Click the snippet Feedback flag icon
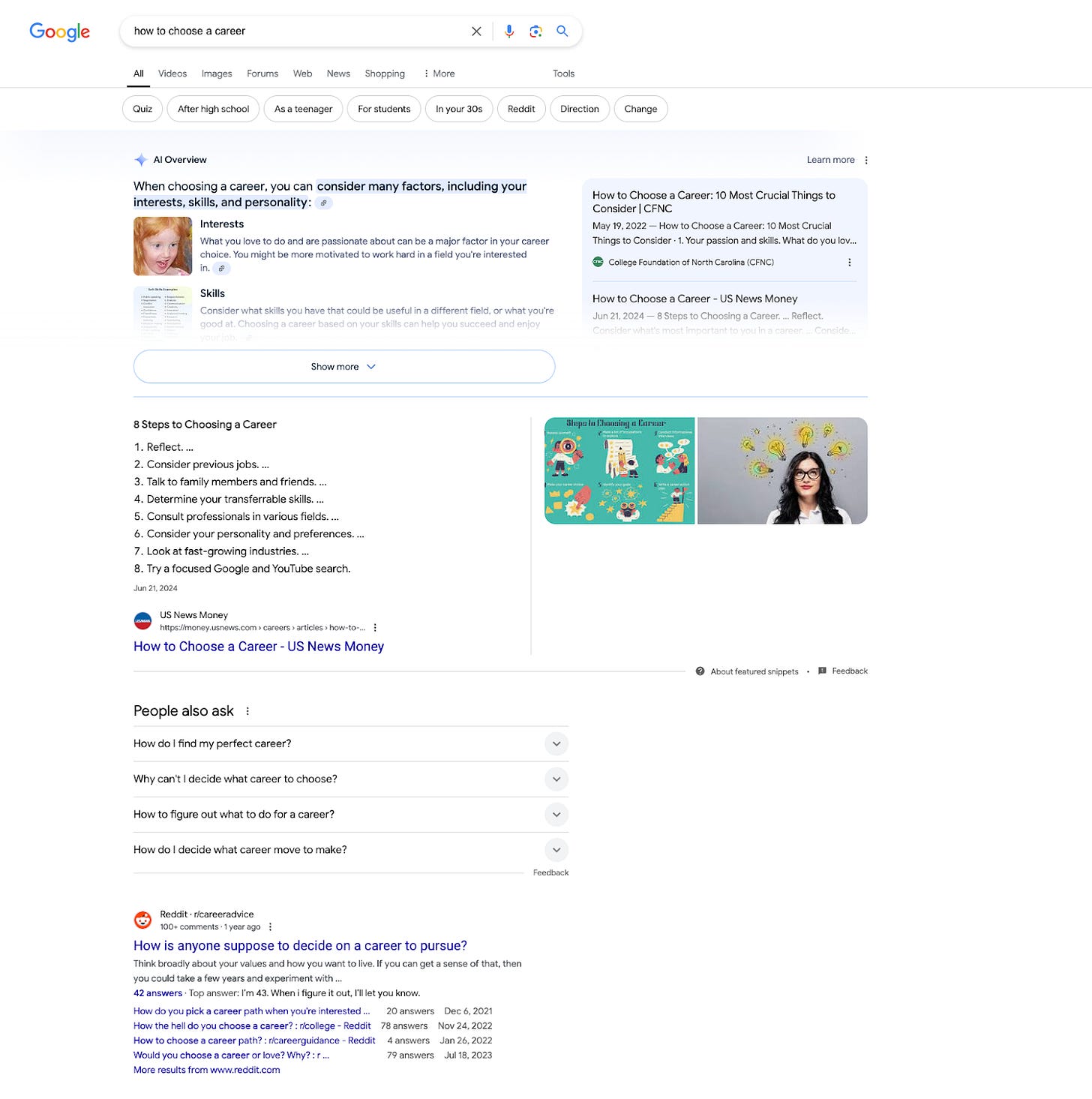The height and width of the screenshot is (1099, 1092). tap(822, 671)
